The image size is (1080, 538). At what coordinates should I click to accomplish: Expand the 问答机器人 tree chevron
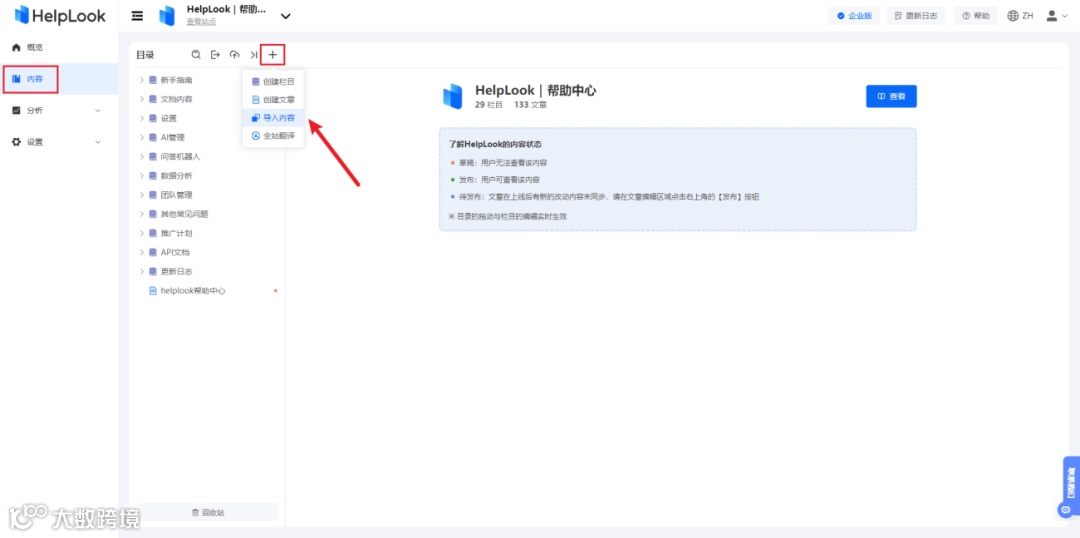pos(141,156)
